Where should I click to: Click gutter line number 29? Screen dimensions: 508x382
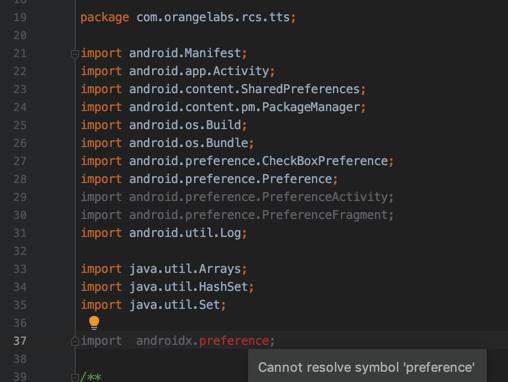pos(20,197)
